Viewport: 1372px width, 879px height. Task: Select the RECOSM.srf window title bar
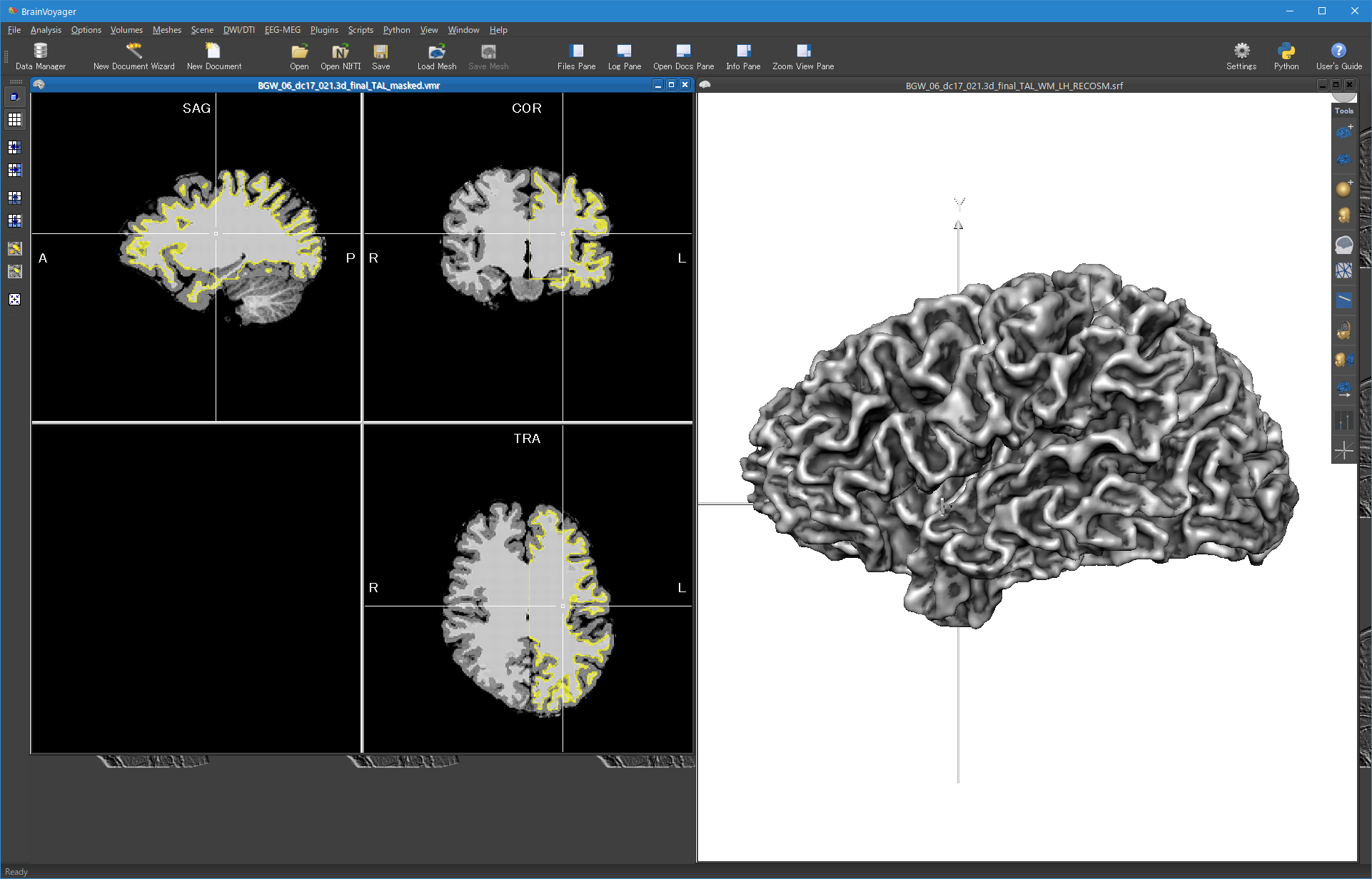(x=1014, y=85)
